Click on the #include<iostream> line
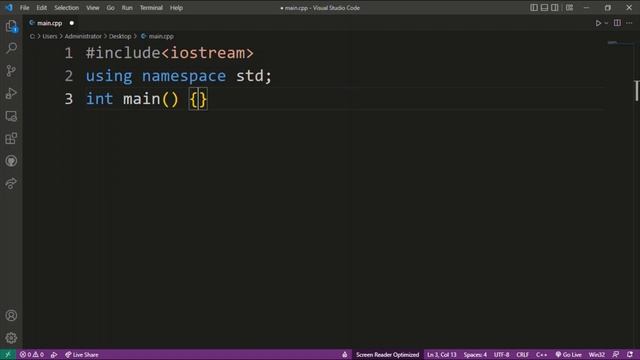This screenshot has height=360, width=640. click(170, 53)
